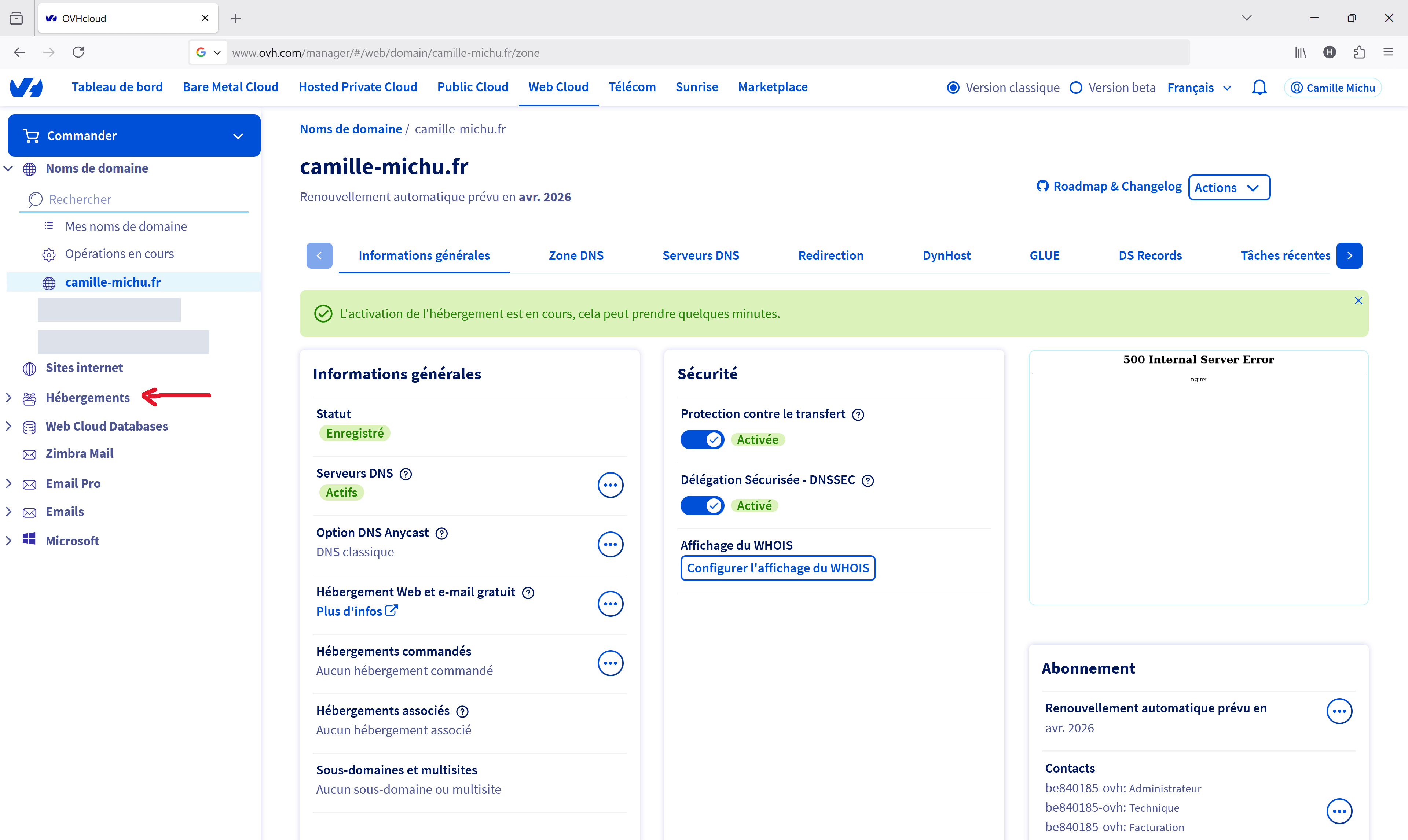Open the Actions dropdown
This screenshot has width=1408, height=840.
(x=1229, y=187)
